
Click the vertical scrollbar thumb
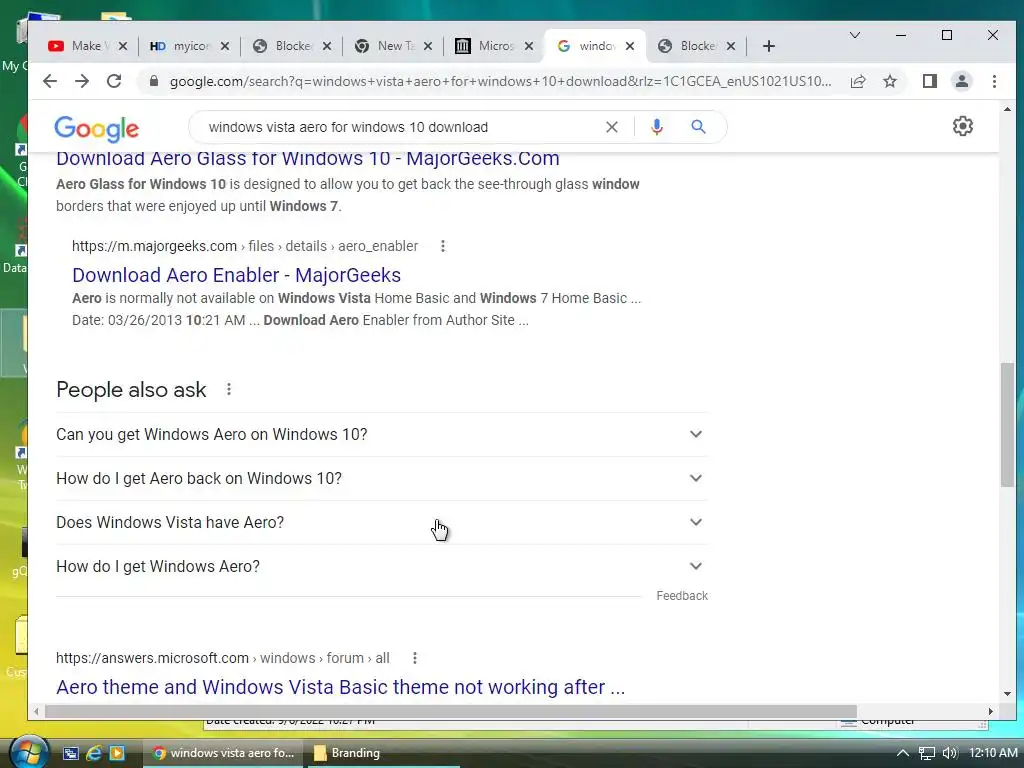(1007, 424)
